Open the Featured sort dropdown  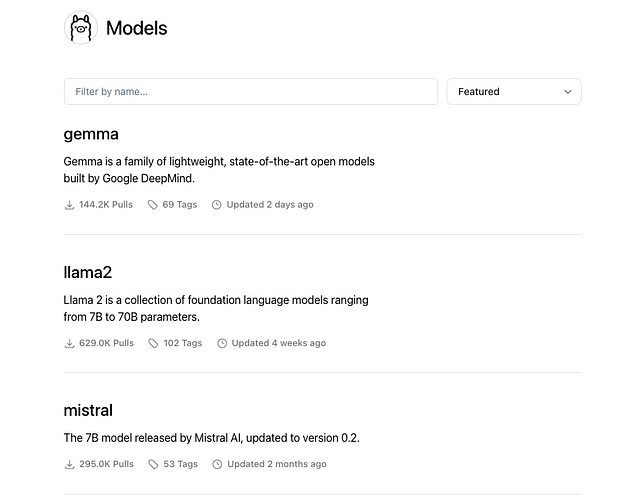tap(513, 92)
